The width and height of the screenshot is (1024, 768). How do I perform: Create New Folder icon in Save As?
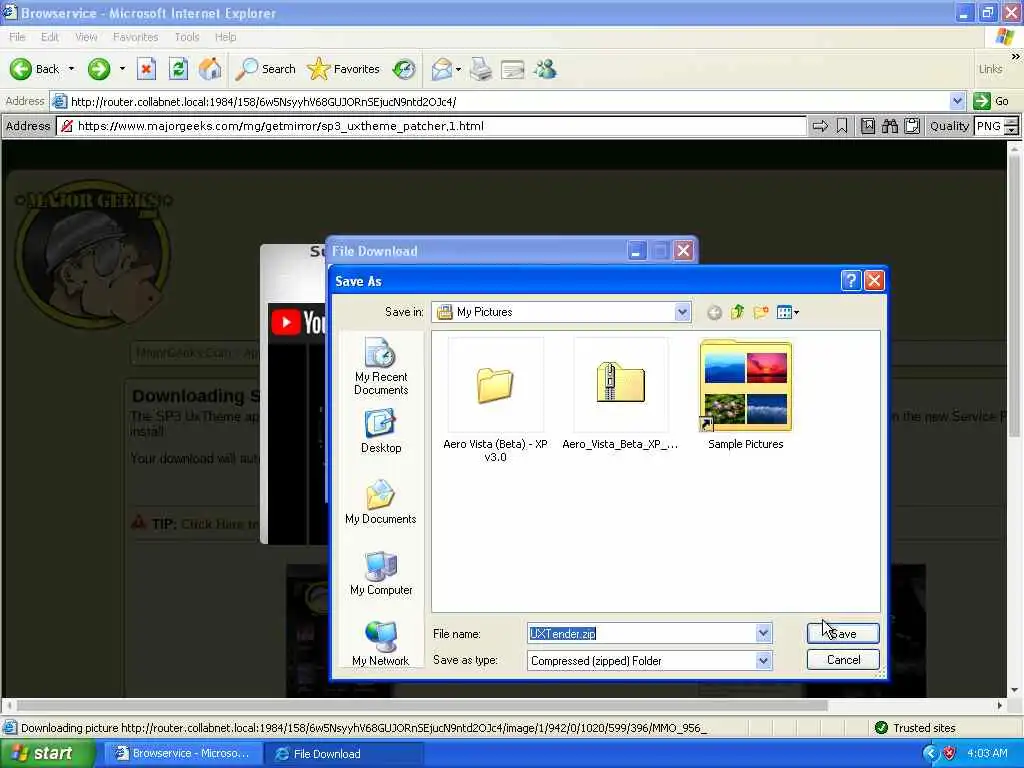coord(761,312)
